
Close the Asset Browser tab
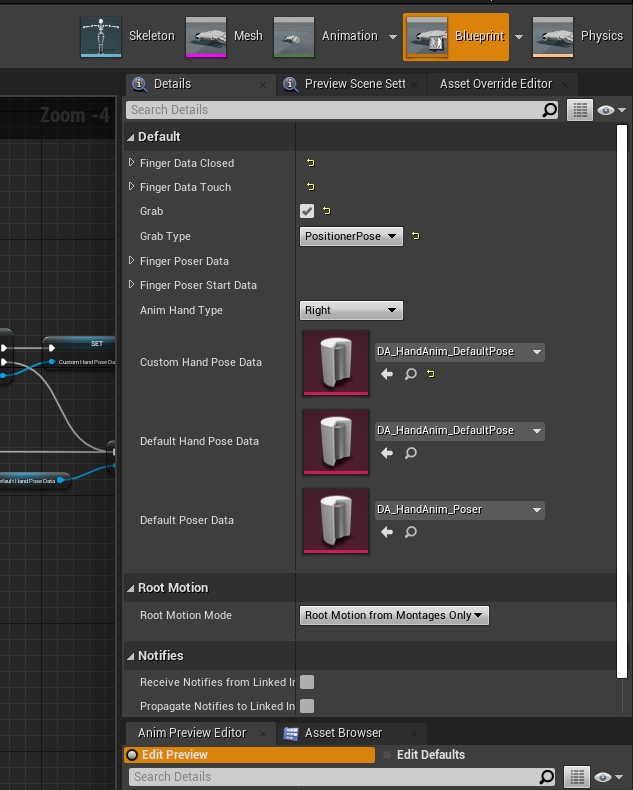point(414,734)
